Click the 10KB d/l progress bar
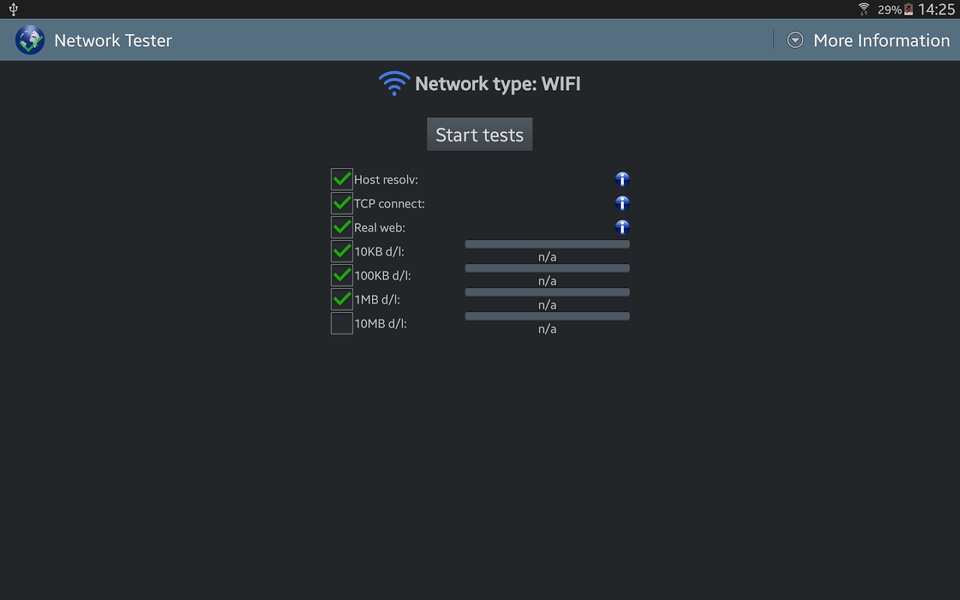The width and height of the screenshot is (960, 600). pos(547,244)
